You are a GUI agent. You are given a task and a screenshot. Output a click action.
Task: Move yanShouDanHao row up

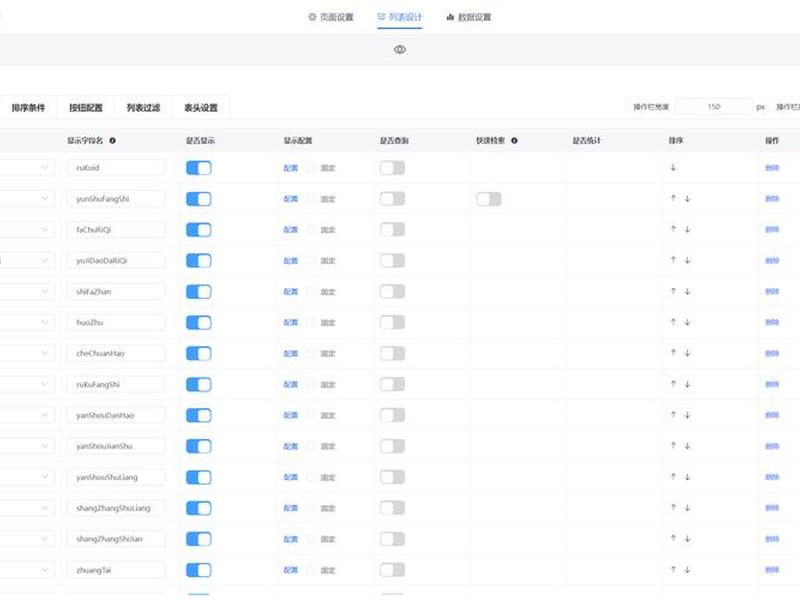(x=673, y=415)
